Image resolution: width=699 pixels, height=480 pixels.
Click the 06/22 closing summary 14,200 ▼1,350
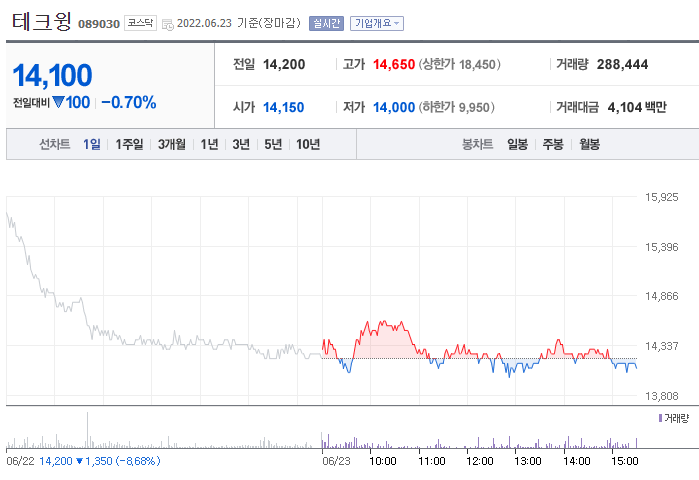pyautogui.click(x=100, y=461)
